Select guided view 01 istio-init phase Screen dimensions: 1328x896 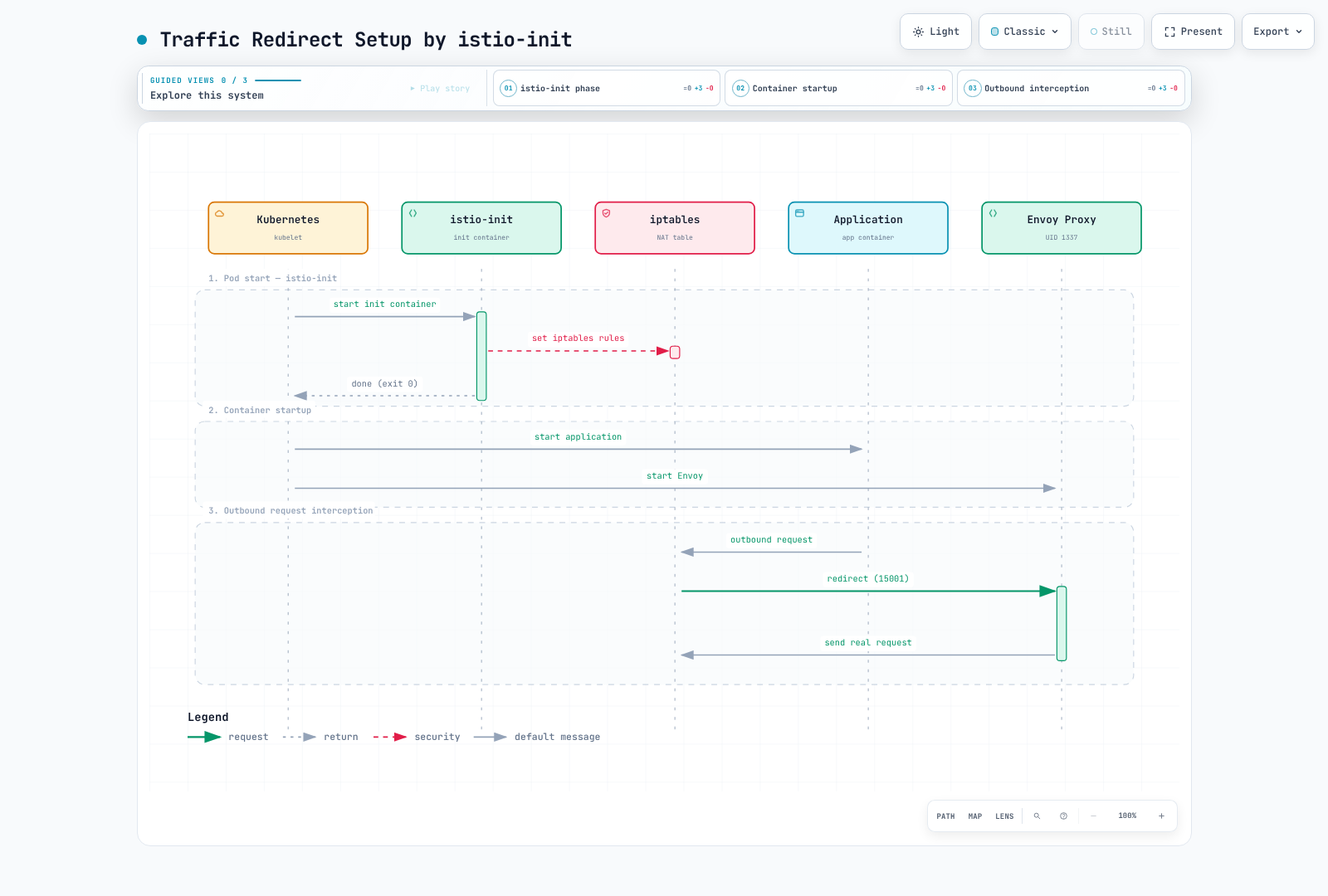[607, 88]
